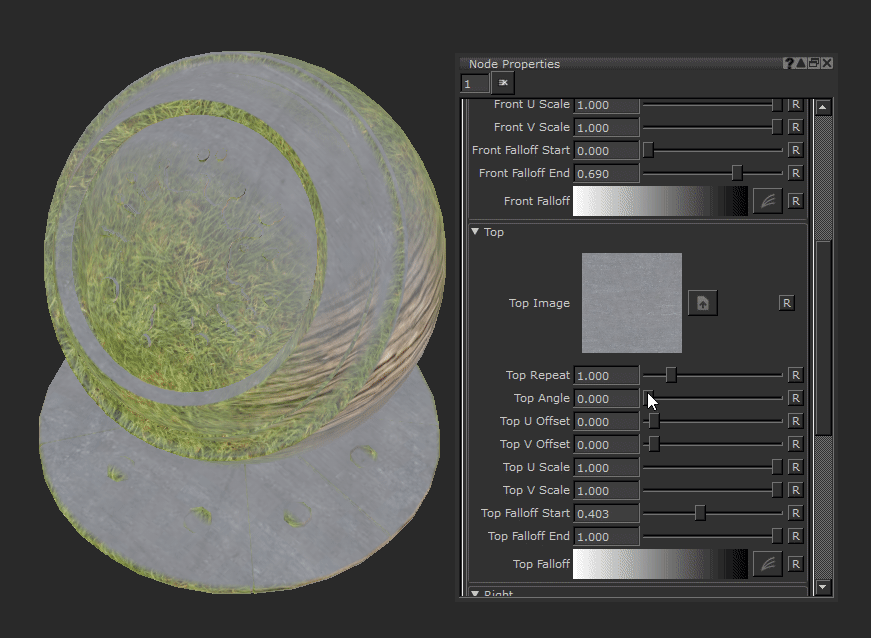The width and height of the screenshot is (871, 638).
Task: Click the icon button next to the 1 field
Action: click(503, 83)
